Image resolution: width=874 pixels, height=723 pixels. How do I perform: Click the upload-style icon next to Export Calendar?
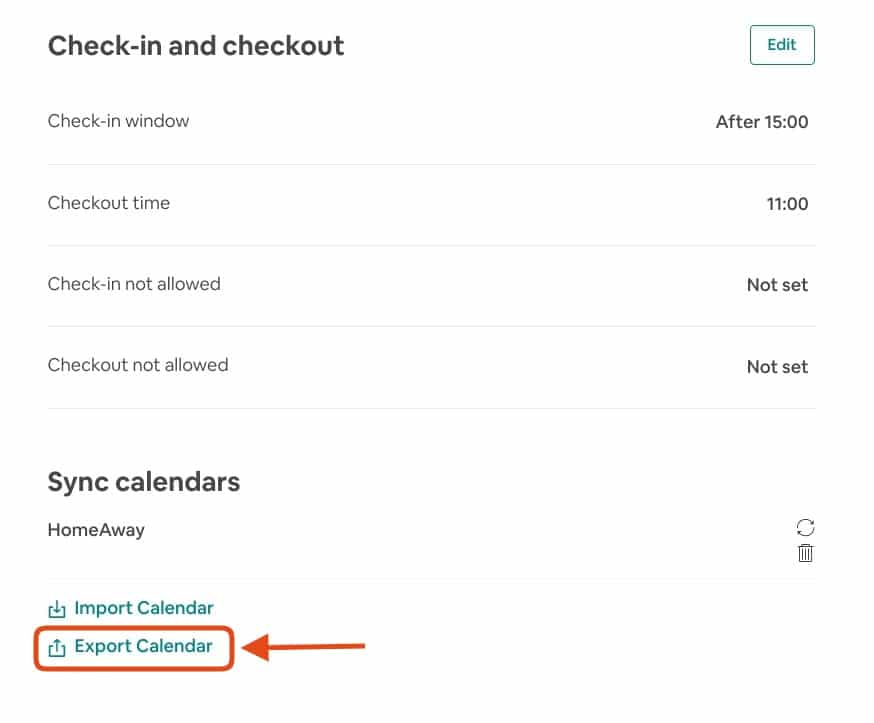(57, 646)
